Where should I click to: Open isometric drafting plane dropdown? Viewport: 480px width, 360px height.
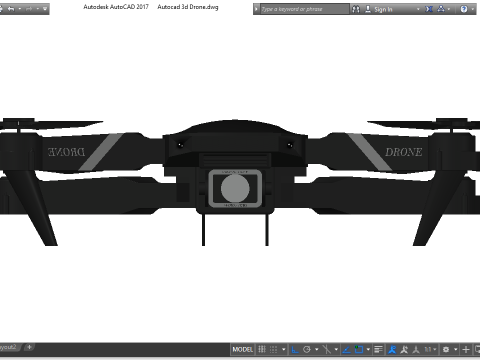tap(336, 349)
